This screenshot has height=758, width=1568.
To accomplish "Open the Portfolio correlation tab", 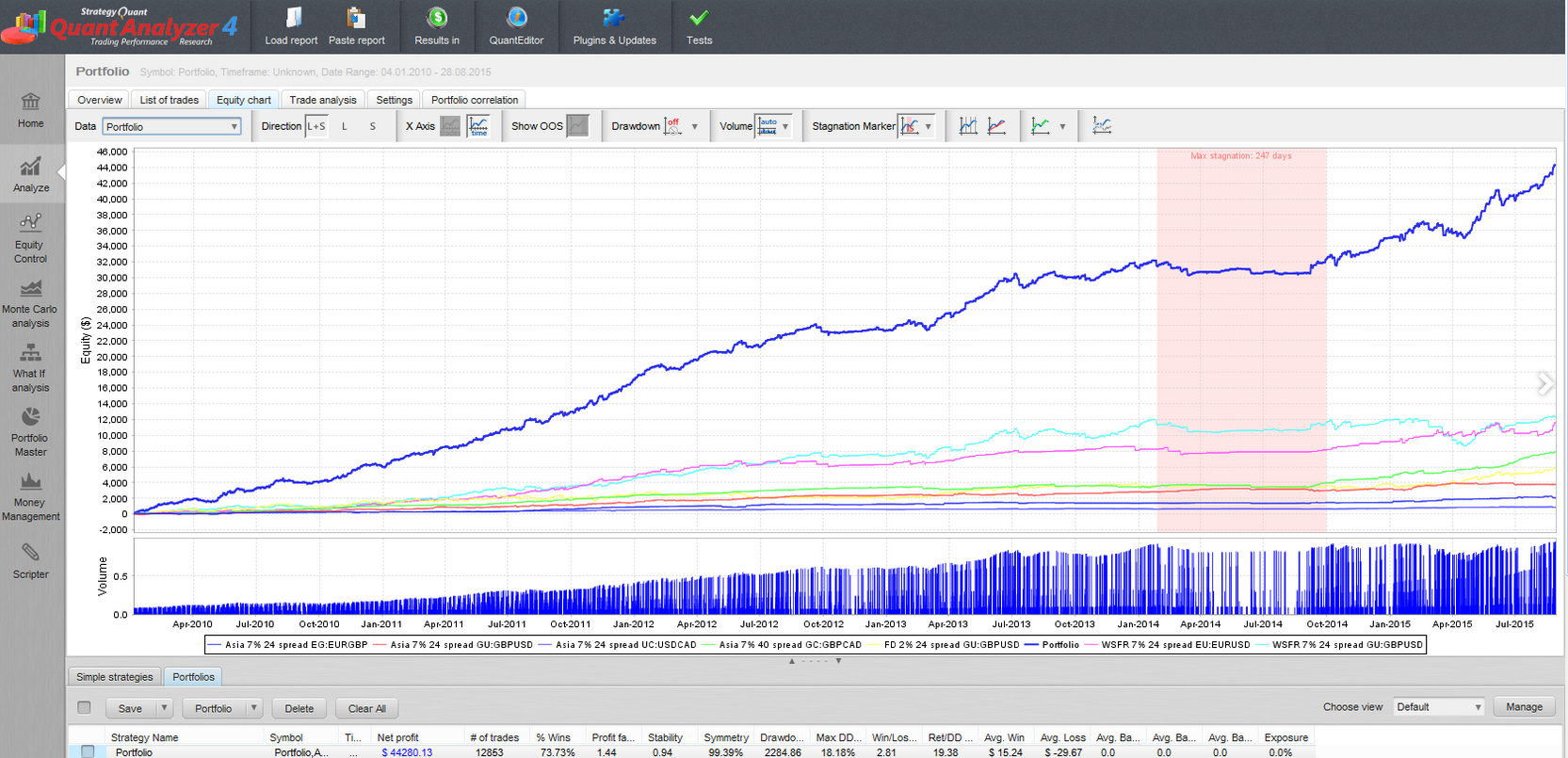I will click(x=475, y=100).
